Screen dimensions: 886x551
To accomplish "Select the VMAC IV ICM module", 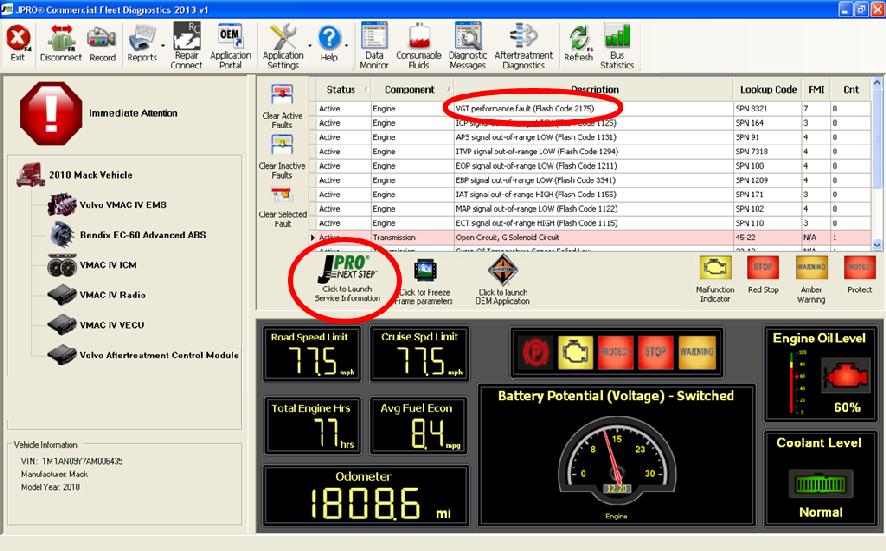I will click(x=107, y=264).
